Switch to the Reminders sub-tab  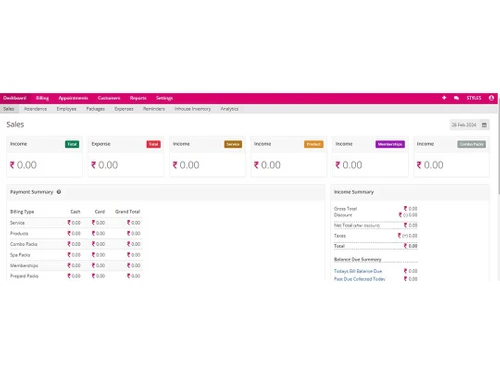[x=154, y=109]
